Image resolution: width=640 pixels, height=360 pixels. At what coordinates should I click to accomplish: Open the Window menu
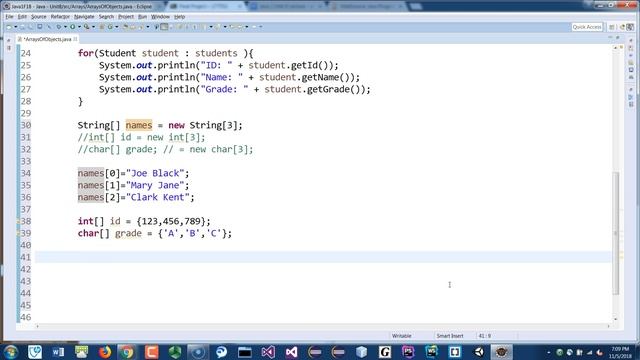coord(160,17)
